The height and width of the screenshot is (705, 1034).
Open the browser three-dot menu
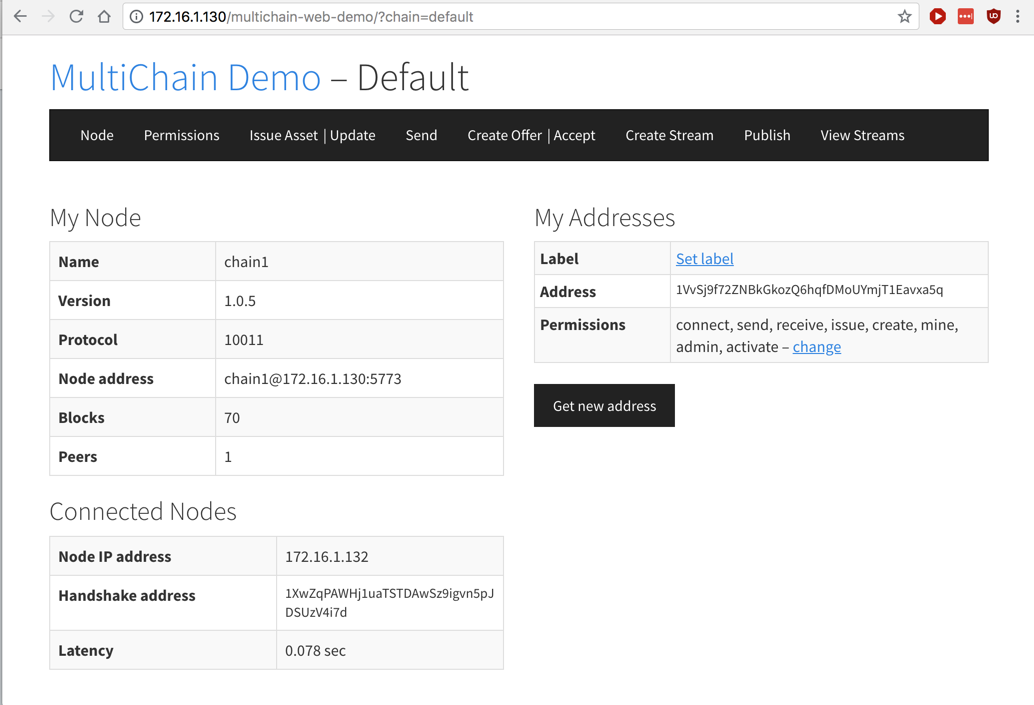click(x=1018, y=17)
